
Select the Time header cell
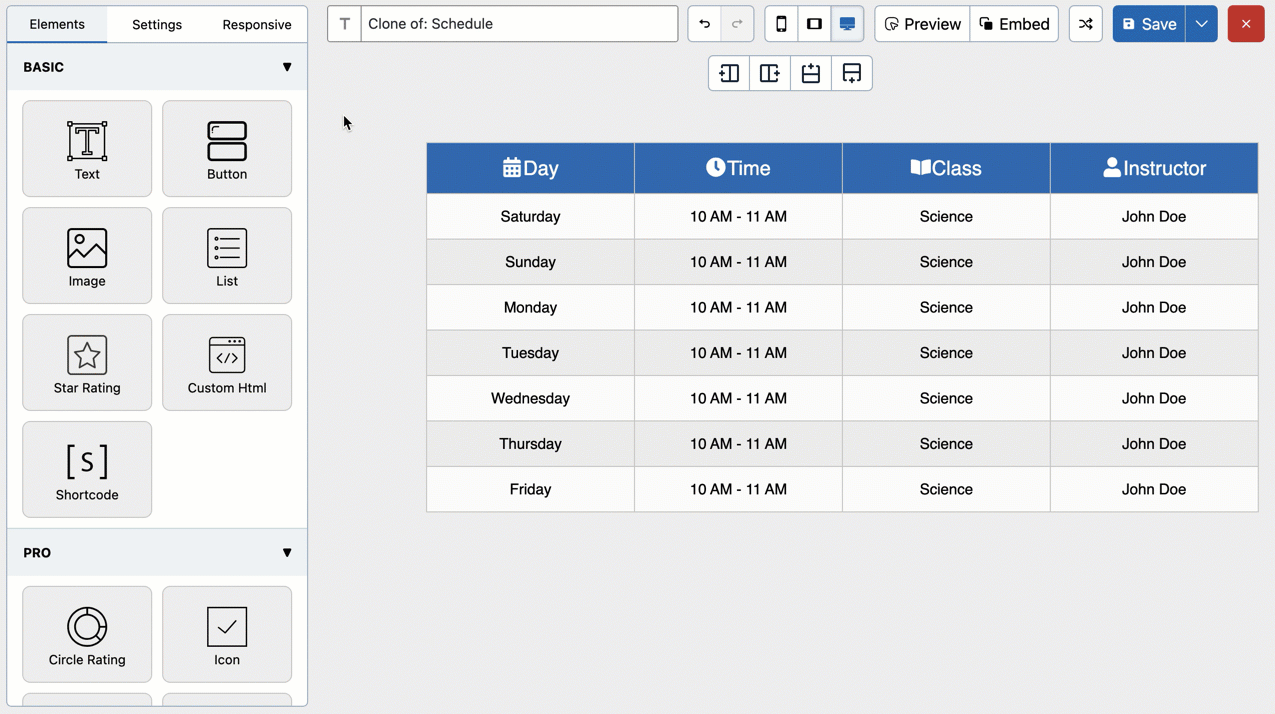738,168
